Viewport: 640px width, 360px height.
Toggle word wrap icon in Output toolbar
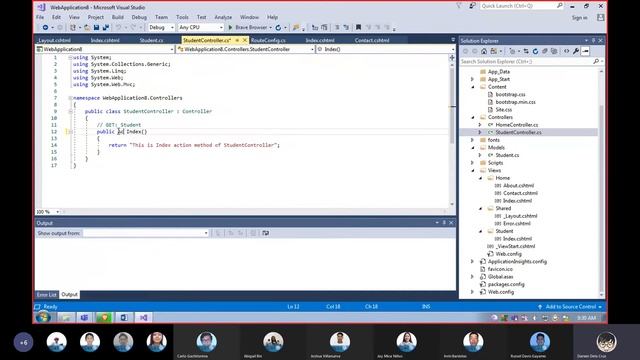click(266, 233)
